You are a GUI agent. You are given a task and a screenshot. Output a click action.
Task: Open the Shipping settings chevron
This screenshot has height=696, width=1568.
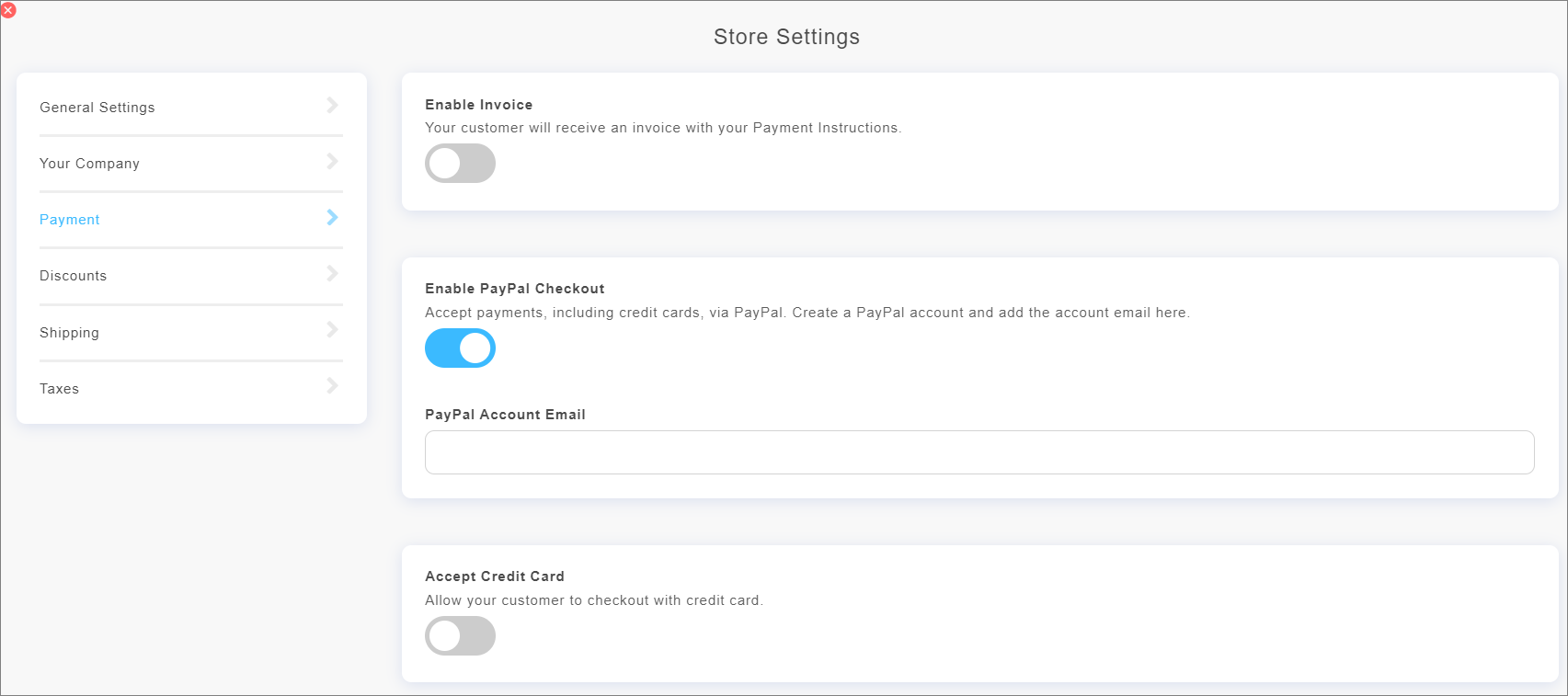tap(332, 331)
